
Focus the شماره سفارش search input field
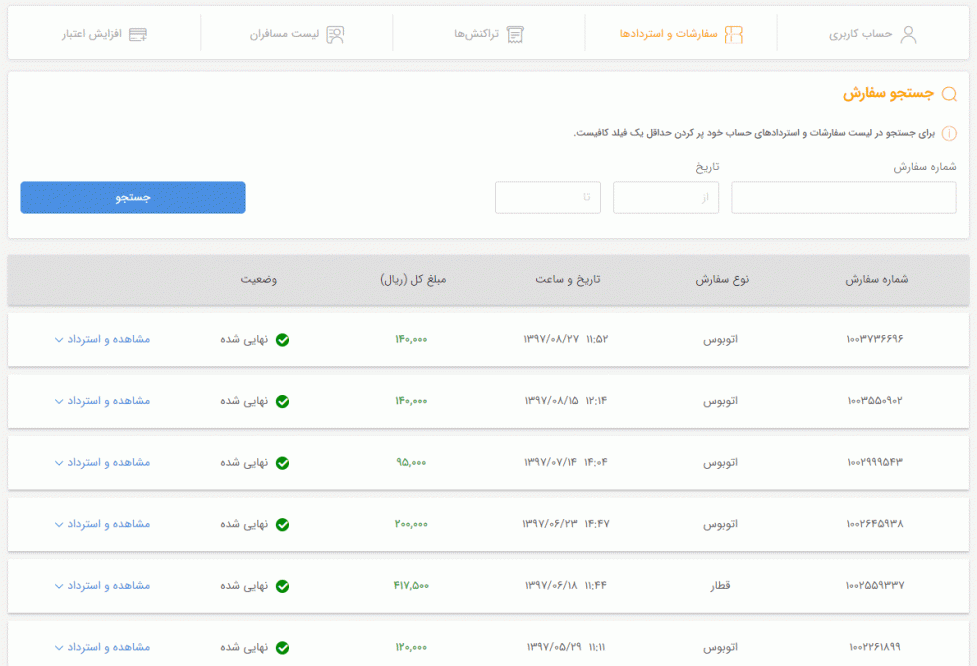[844, 197]
